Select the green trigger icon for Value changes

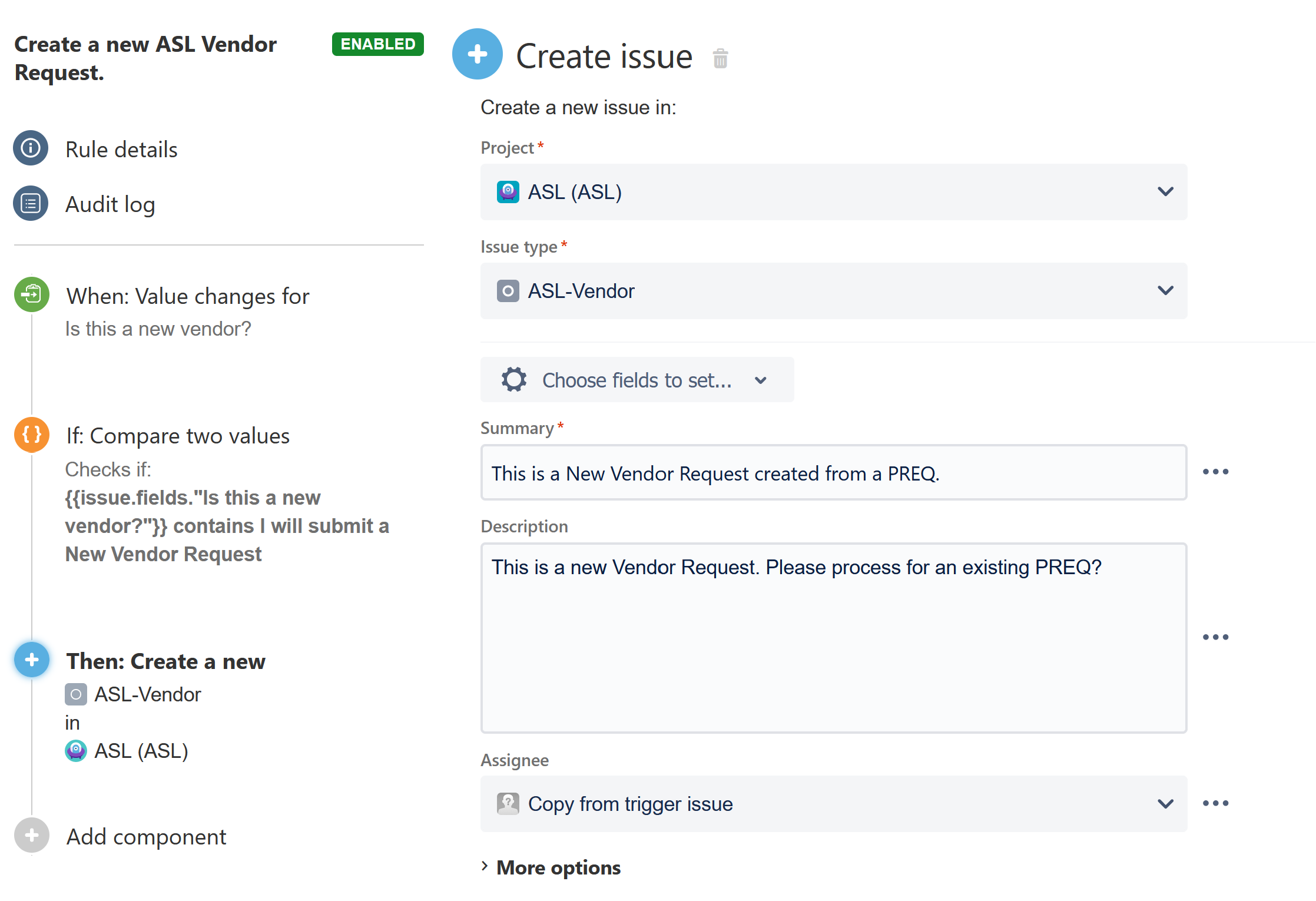(32, 294)
